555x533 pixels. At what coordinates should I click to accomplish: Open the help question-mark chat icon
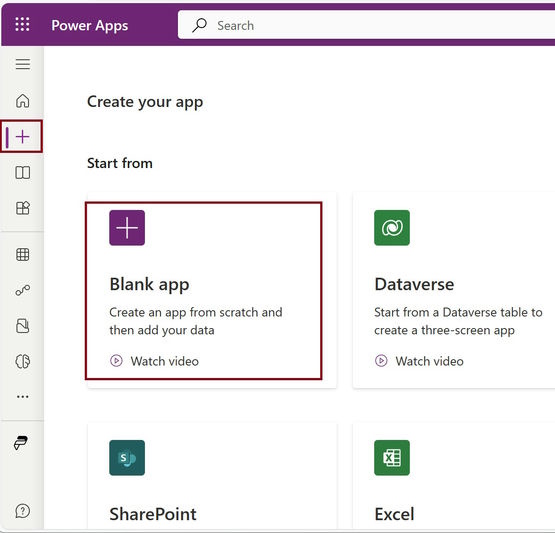coord(23,511)
